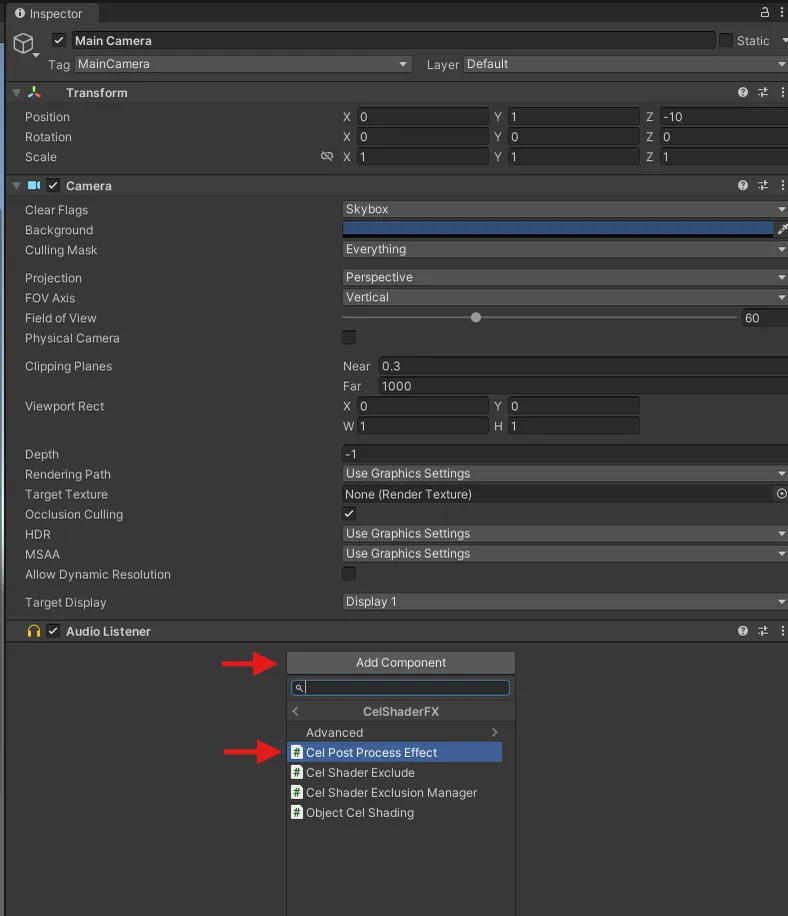
Task: Open Camera component more options menu
Action: click(782, 185)
